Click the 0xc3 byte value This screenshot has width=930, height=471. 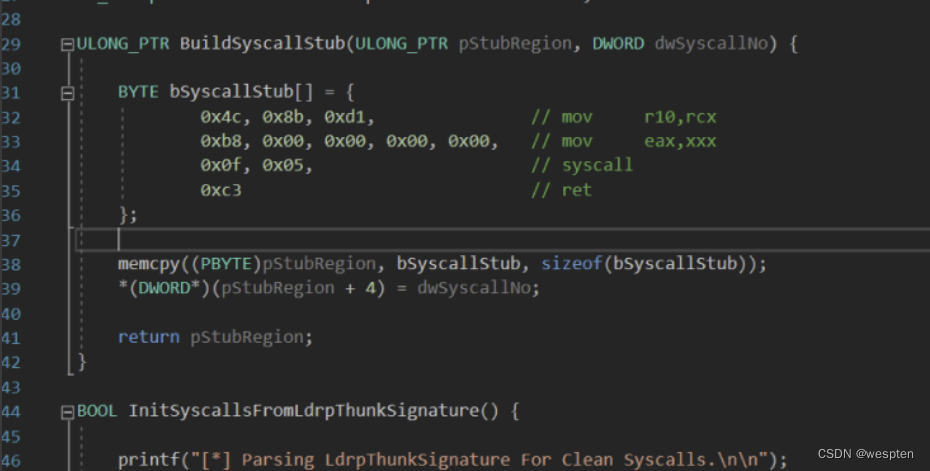(220, 190)
